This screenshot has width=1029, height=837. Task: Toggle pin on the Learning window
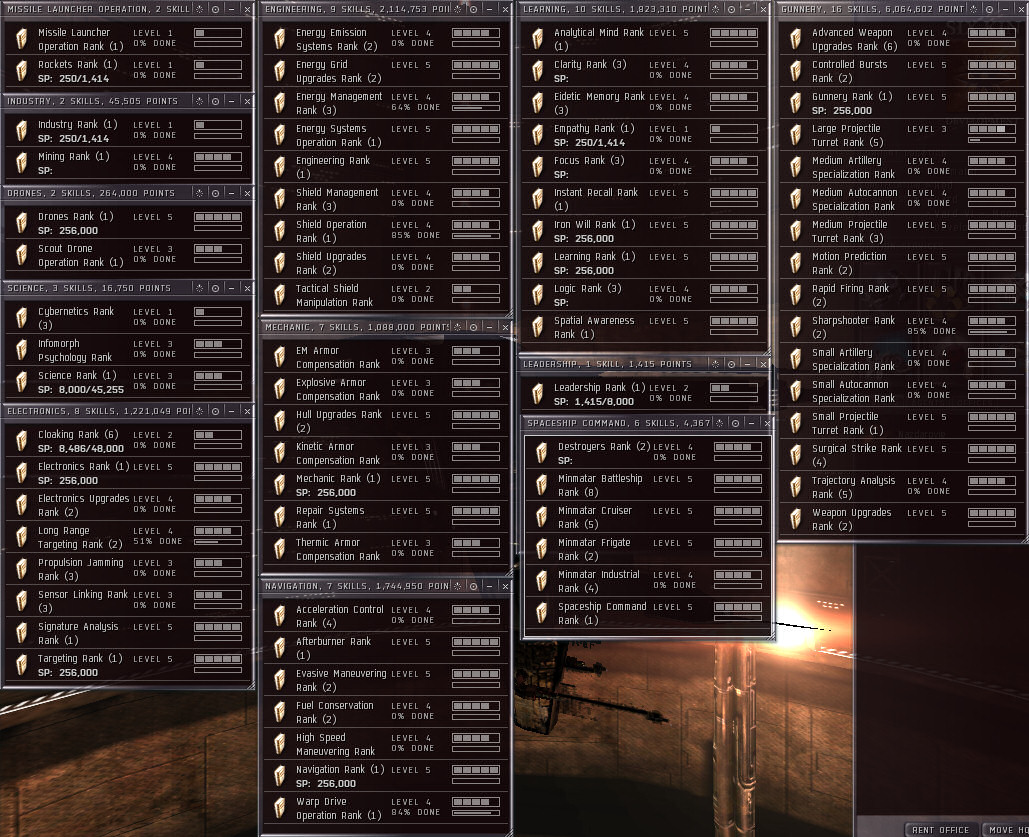pyautogui.click(x=731, y=9)
